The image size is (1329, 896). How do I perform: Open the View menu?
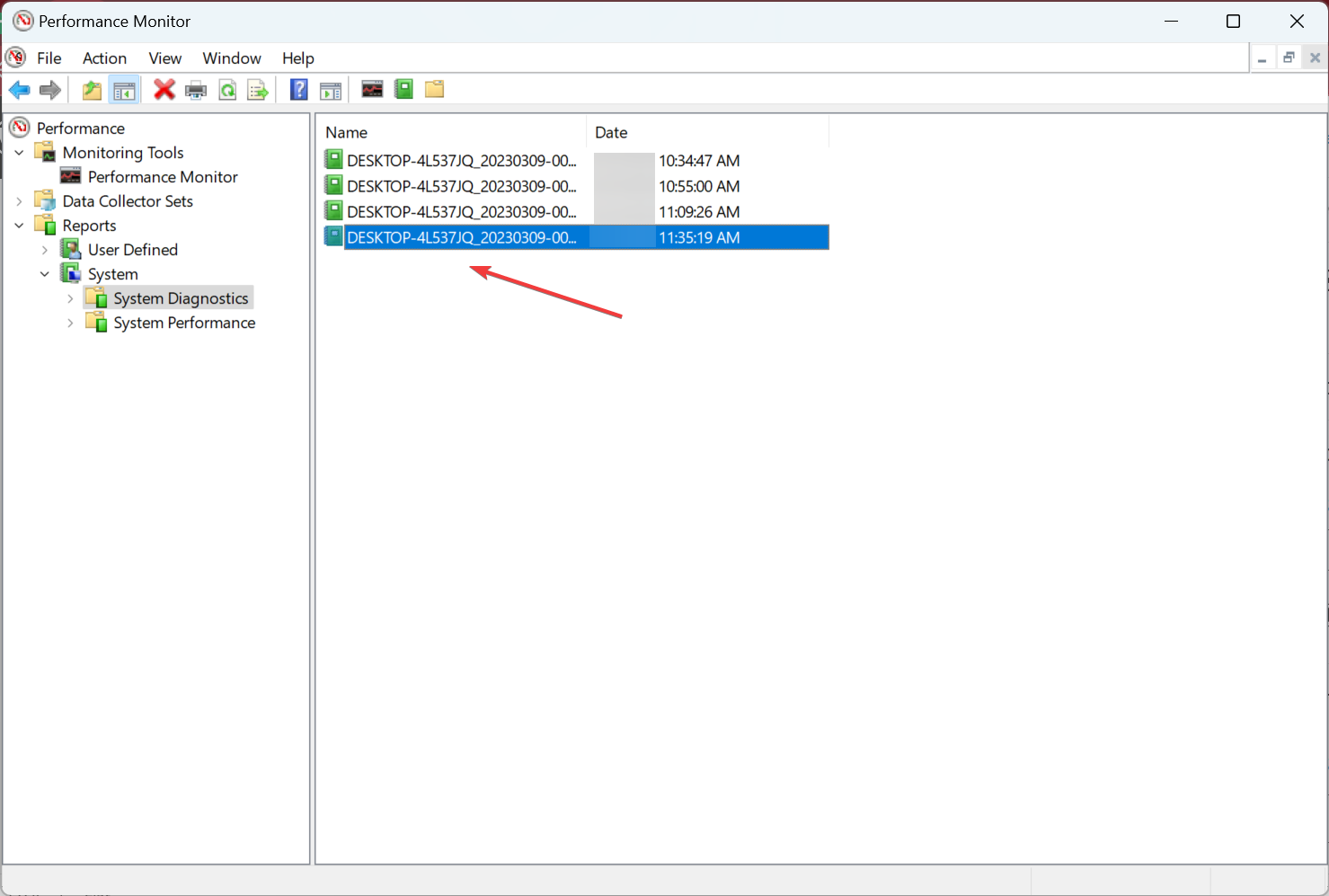[165, 58]
